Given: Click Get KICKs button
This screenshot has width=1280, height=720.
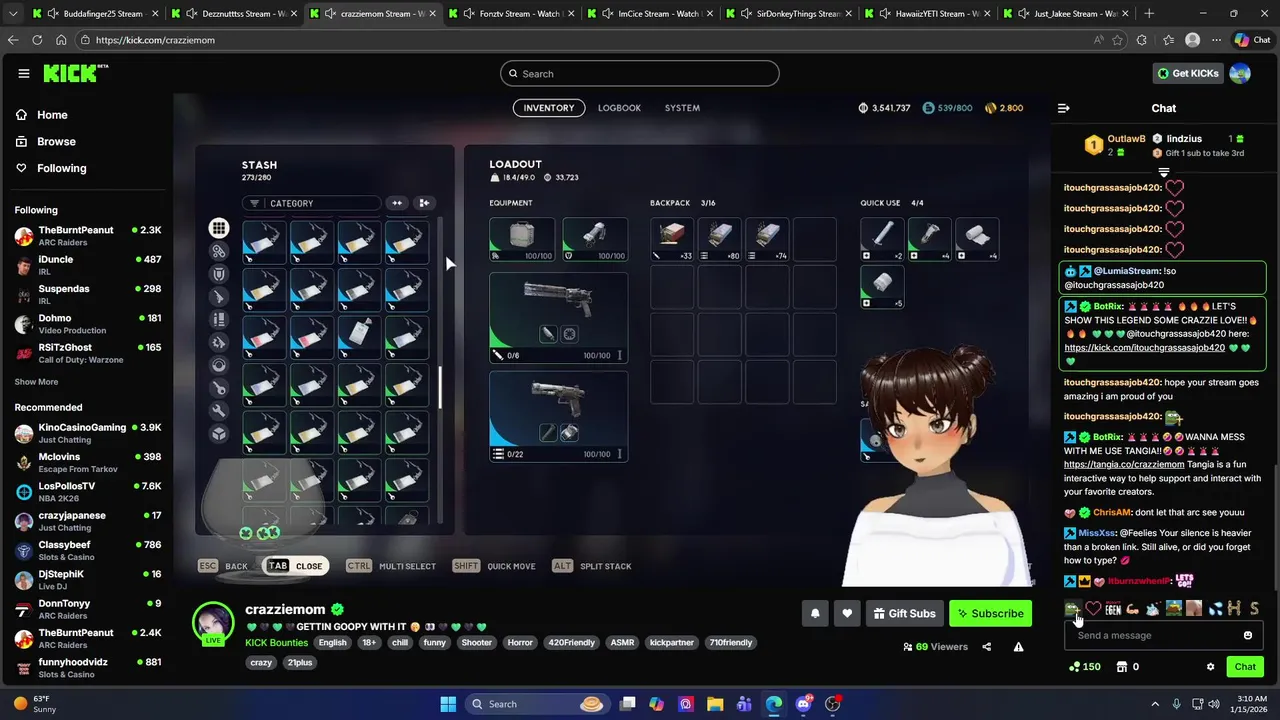Looking at the screenshot, I should [1188, 73].
